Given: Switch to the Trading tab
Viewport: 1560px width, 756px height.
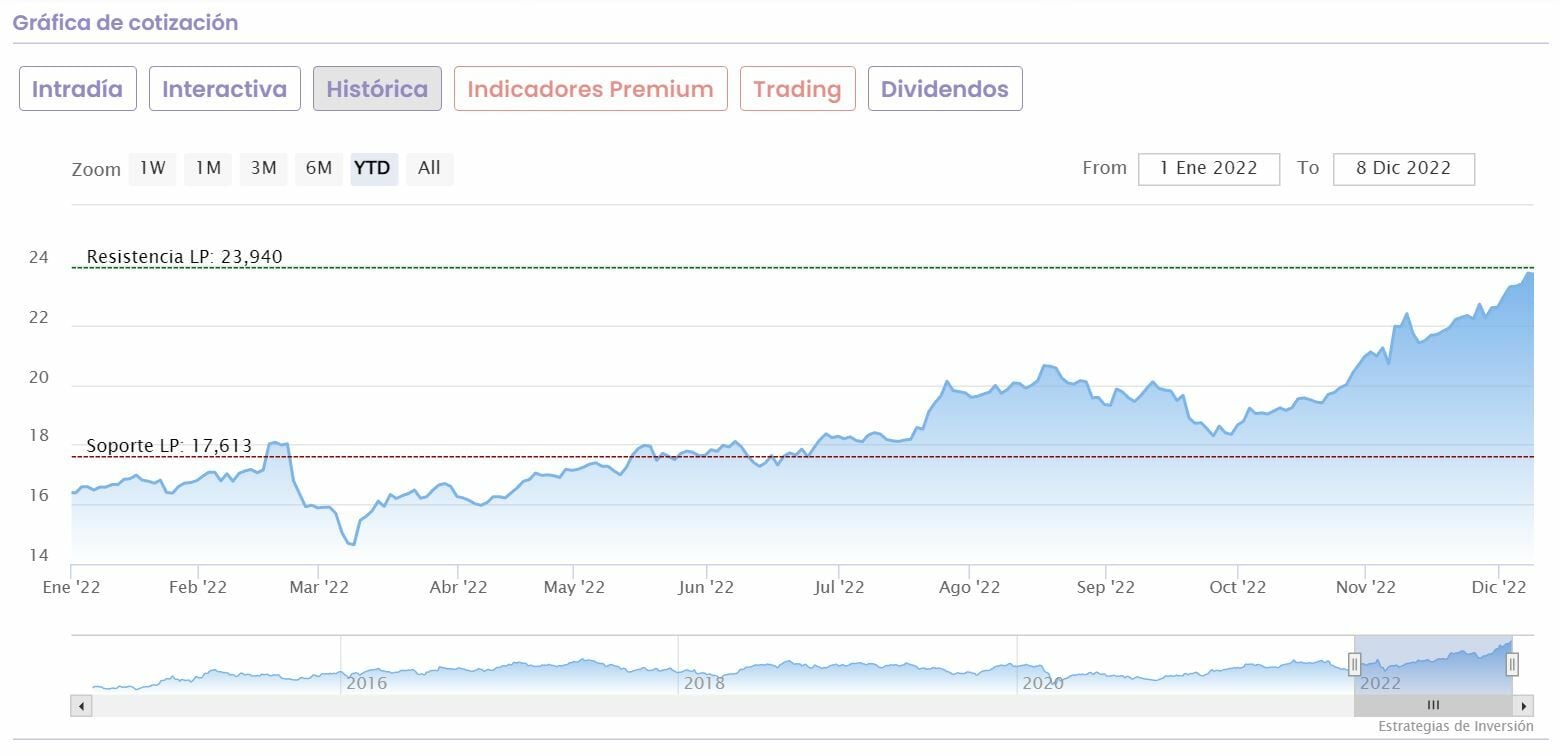Looking at the screenshot, I should click(x=797, y=89).
